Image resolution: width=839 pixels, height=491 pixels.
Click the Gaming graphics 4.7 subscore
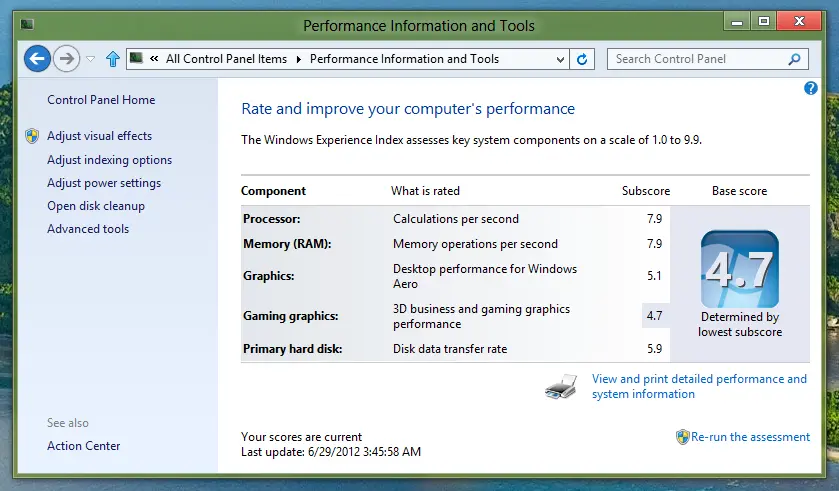coord(654,316)
